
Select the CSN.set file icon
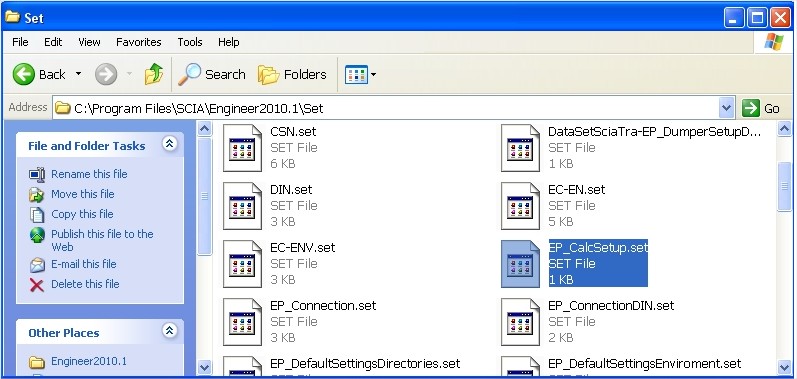pyautogui.click(x=242, y=148)
